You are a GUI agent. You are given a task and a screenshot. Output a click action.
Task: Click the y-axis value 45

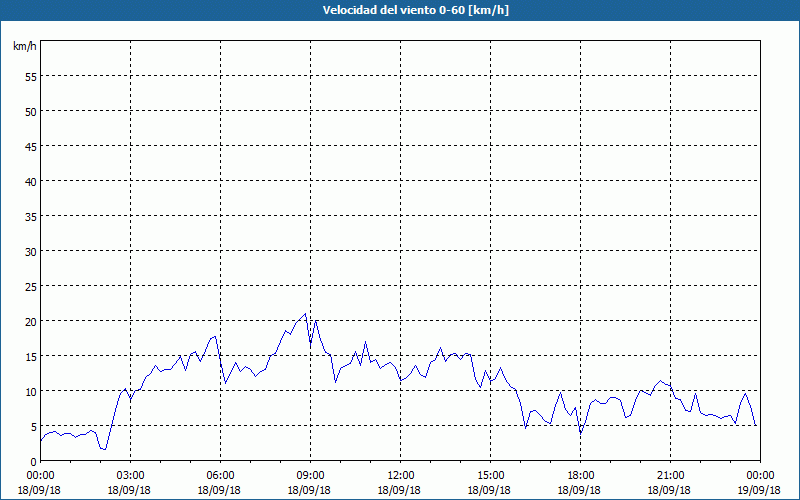[x=31, y=146]
